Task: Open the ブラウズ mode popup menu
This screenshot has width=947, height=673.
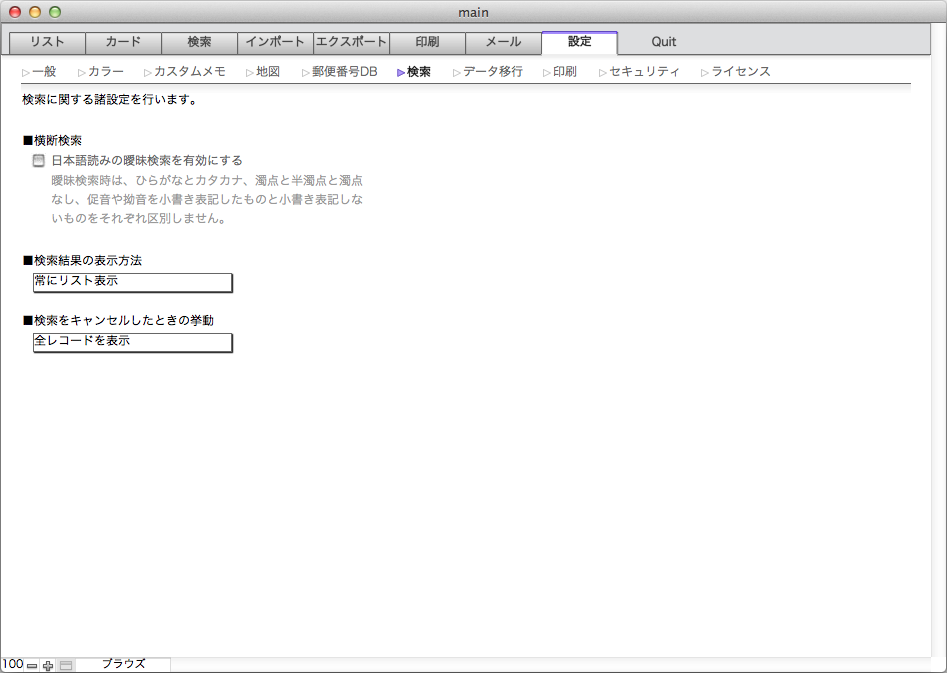Action: [124, 664]
